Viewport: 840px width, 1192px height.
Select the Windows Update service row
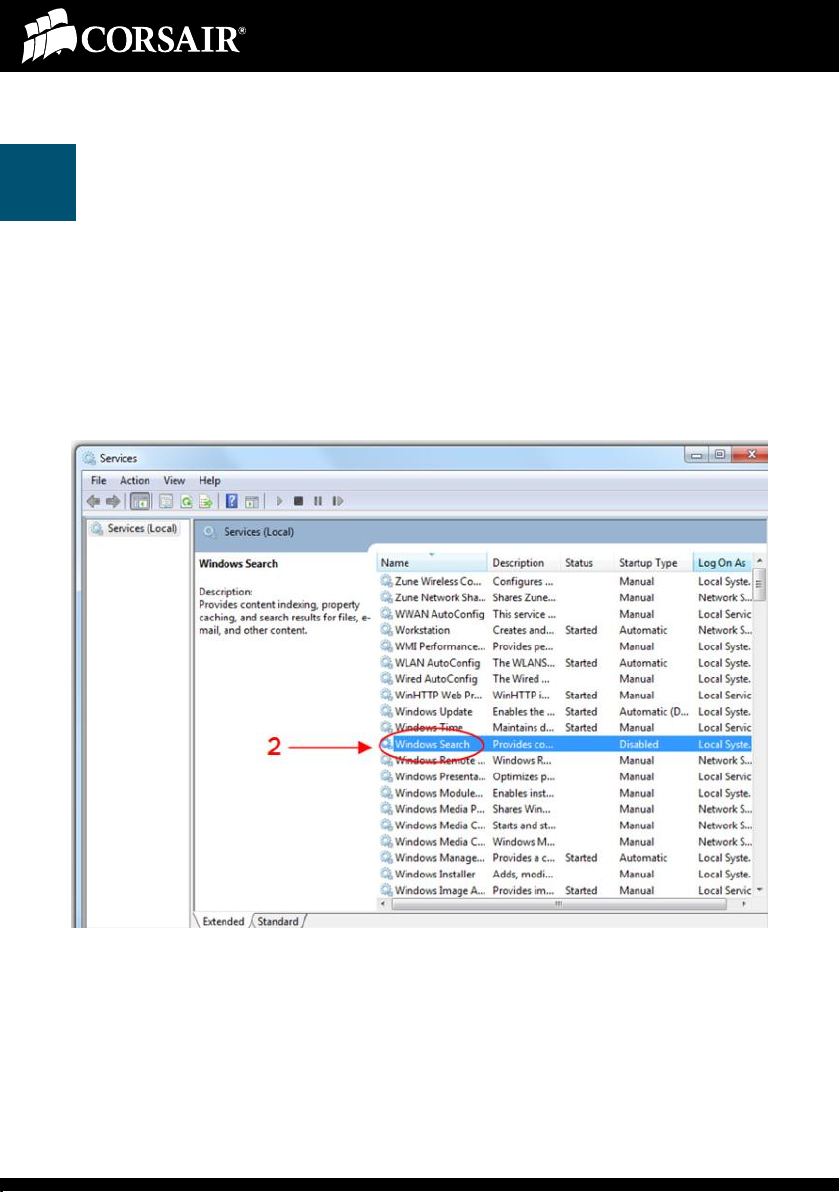tap(433, 711)
